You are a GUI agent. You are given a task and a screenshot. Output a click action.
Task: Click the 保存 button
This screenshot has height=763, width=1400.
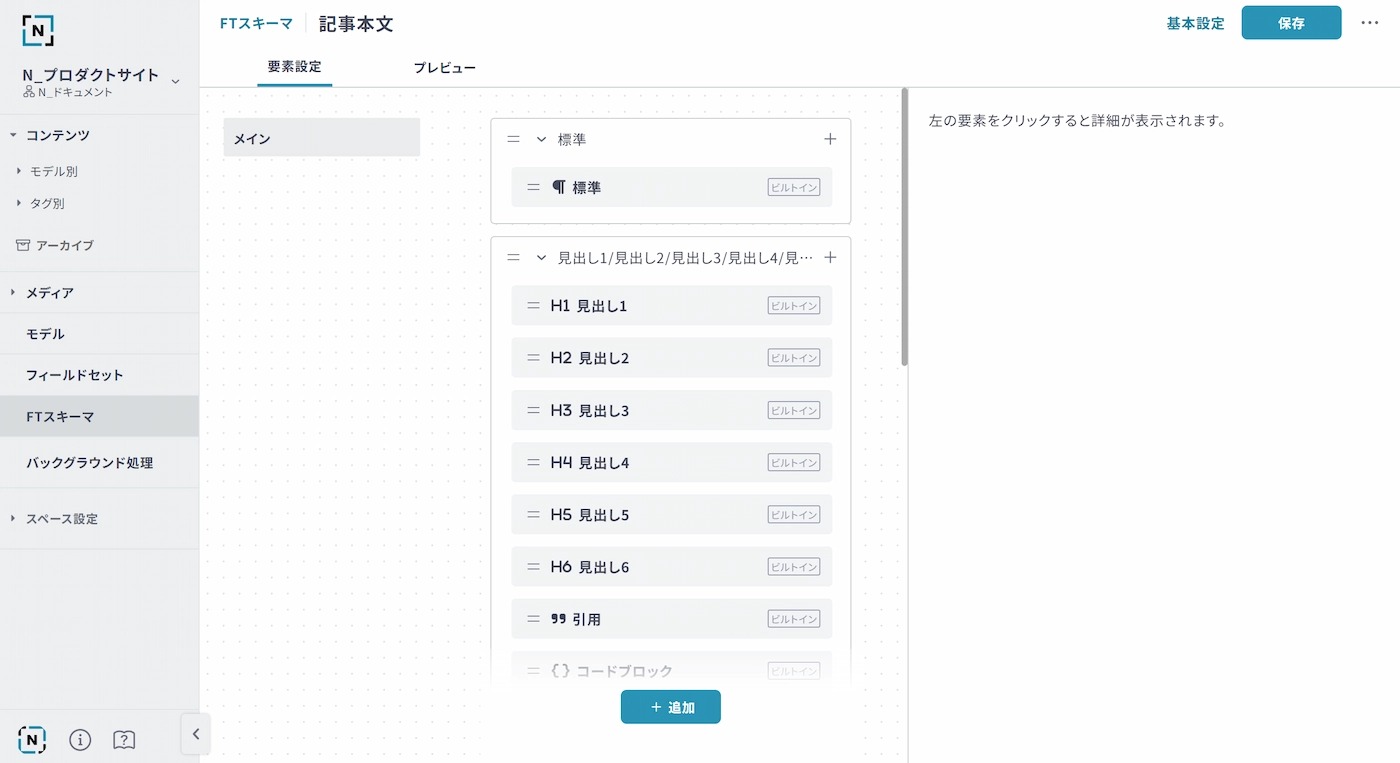(1290, 23)
